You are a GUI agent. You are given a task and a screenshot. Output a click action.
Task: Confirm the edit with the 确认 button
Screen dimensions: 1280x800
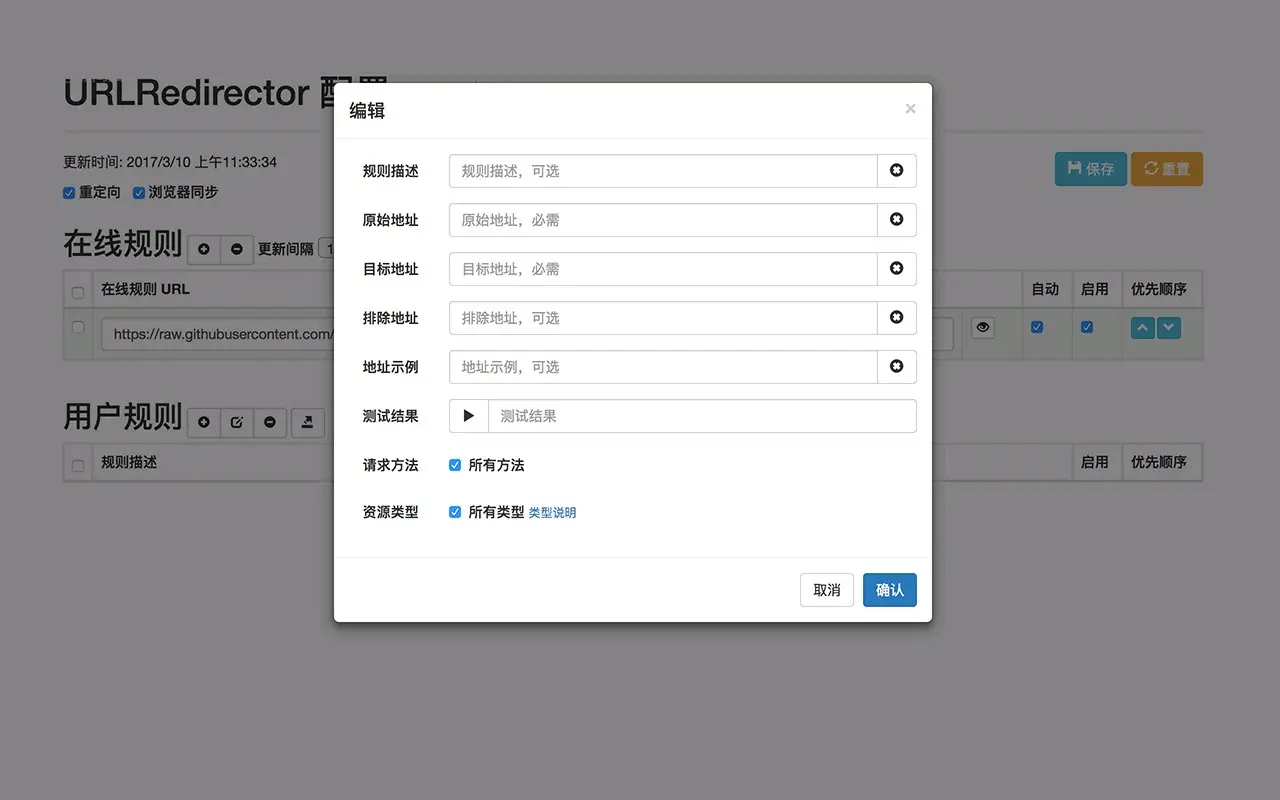[889, 590]
